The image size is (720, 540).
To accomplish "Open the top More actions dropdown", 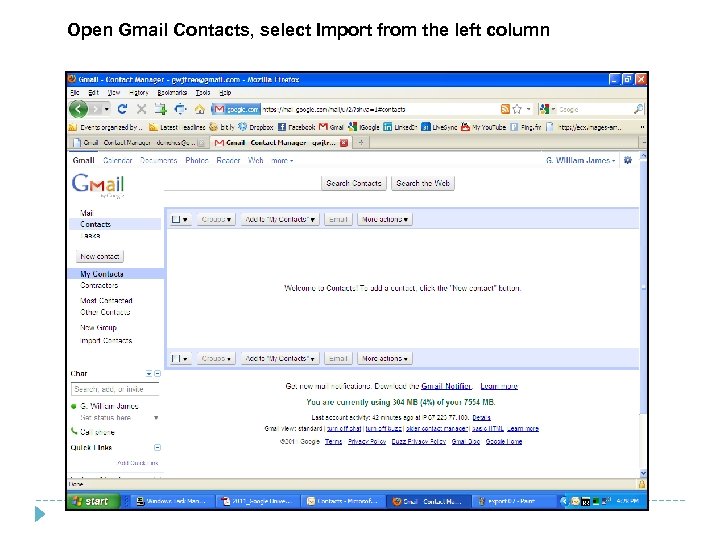I will [385, 219].
